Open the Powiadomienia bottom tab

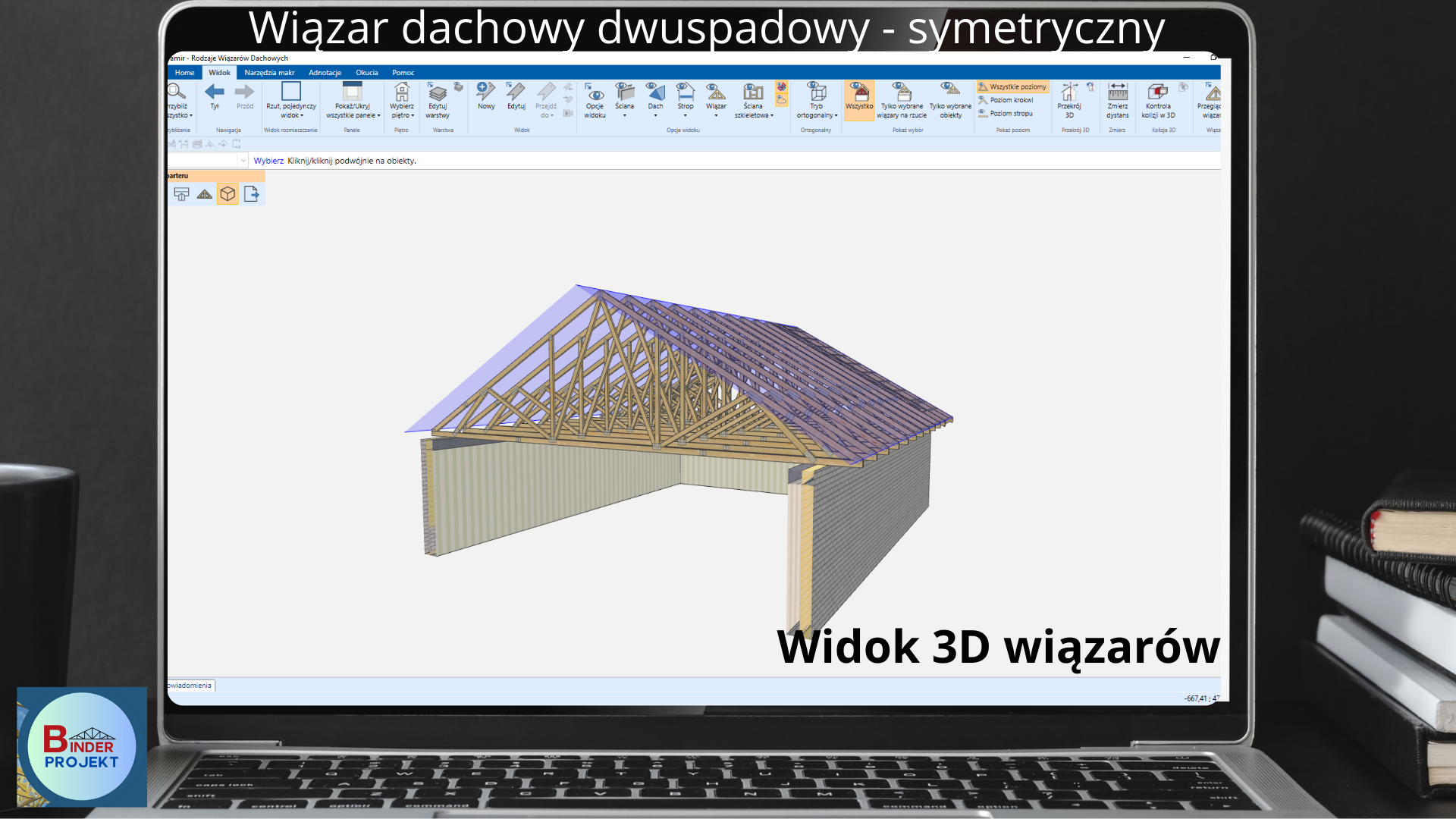[x=190, y=686]
